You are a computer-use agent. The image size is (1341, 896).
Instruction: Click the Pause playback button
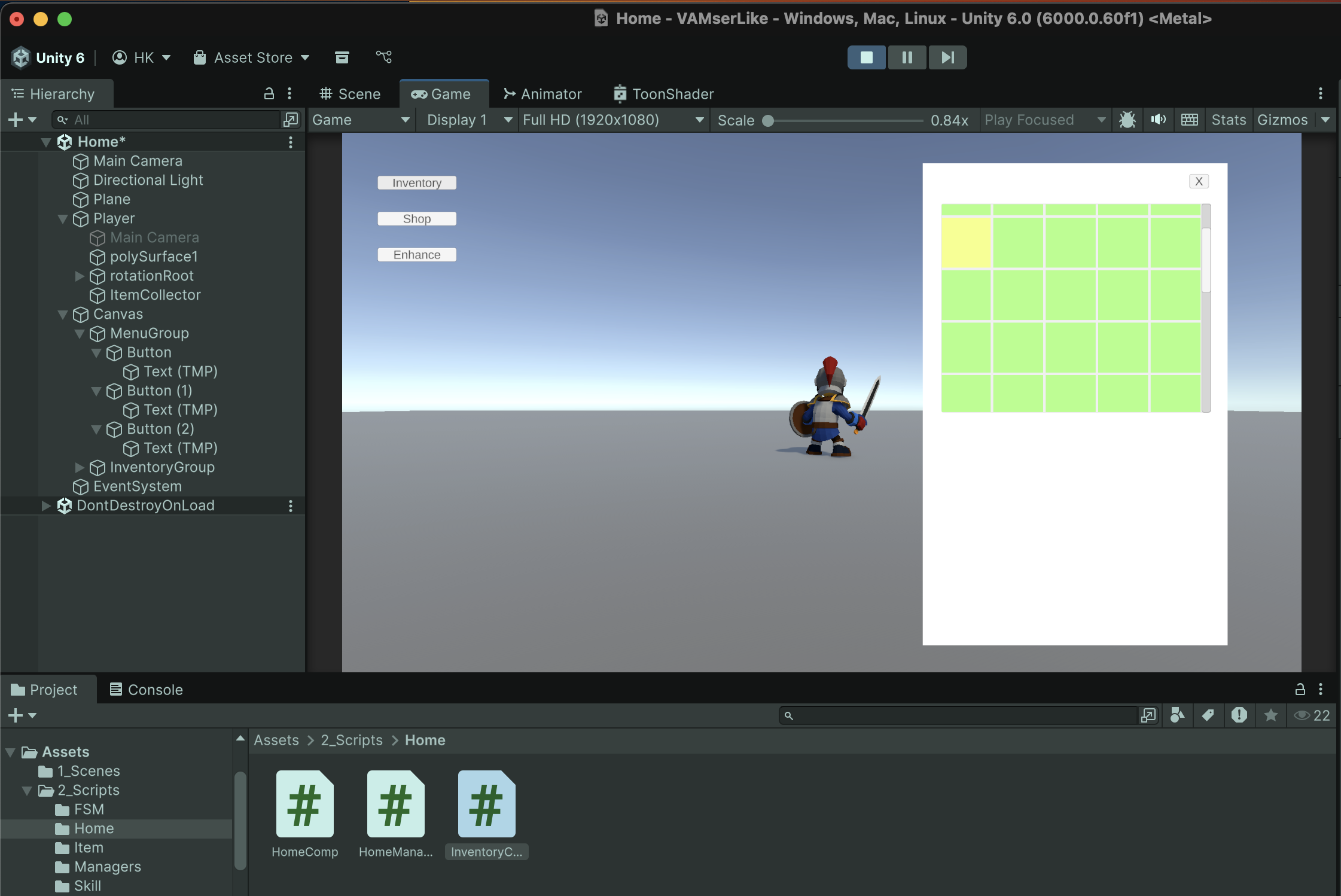[x=907, y=57]
